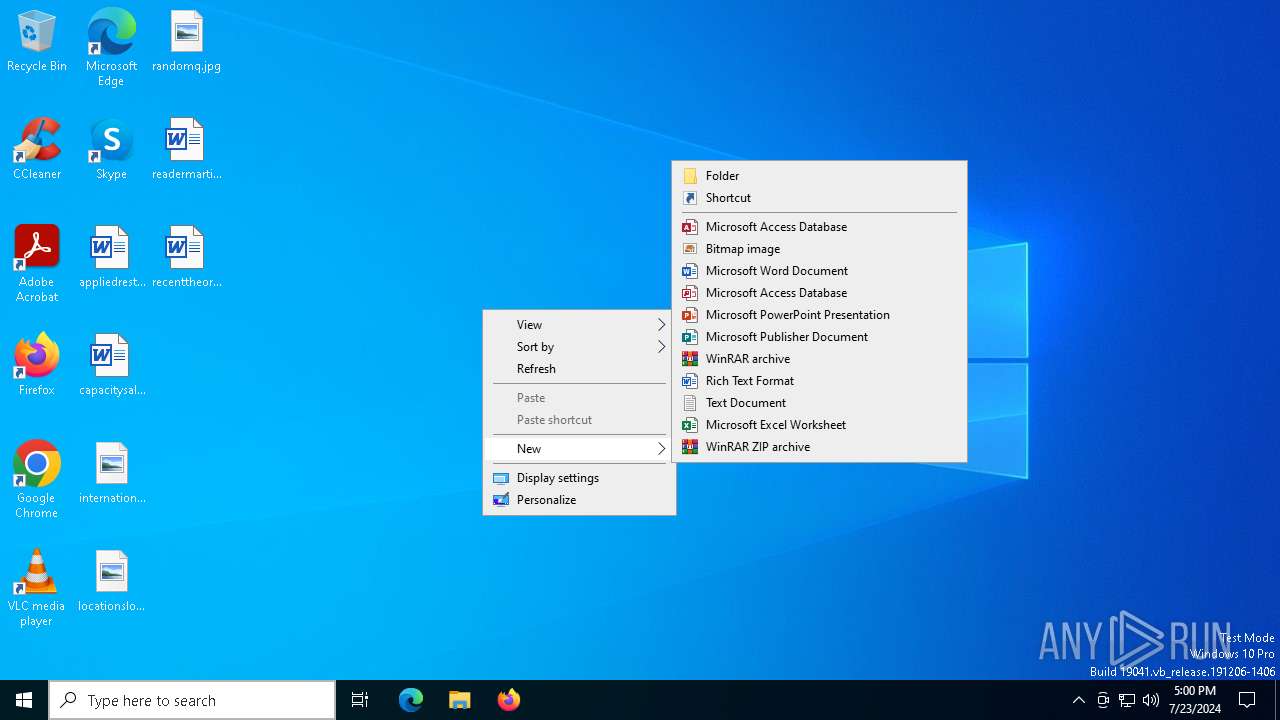This screenshot has width=1280, height=720.
Task: Create a new Bitmap image
Action: 819,249
